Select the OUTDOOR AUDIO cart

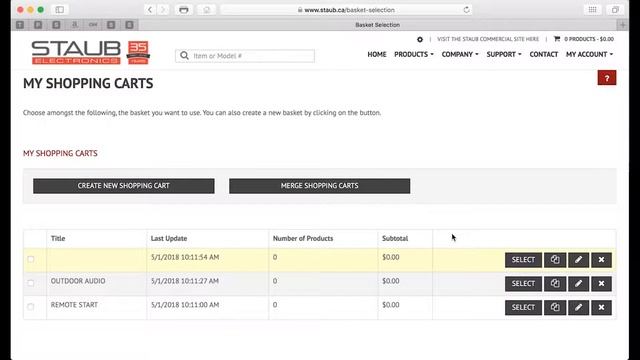pos(523,283)
